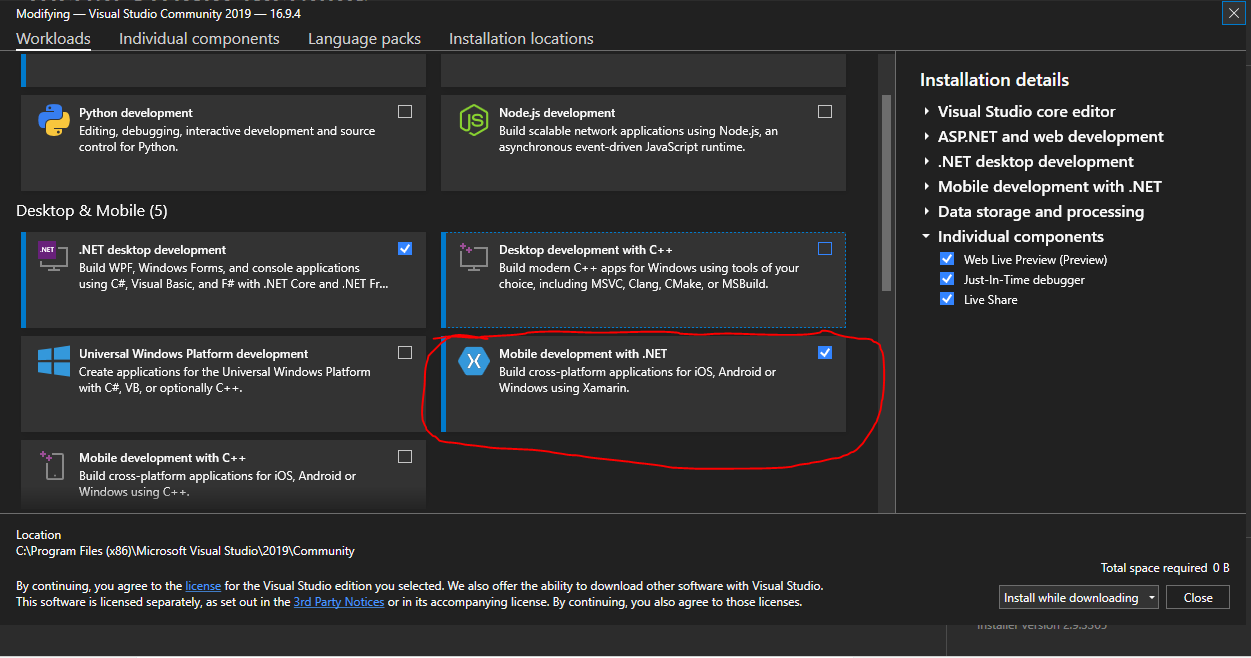This screenshot has height=658, width=1251.
Task: Expand ASP.NET and web development details
Action: click(927, 137)
